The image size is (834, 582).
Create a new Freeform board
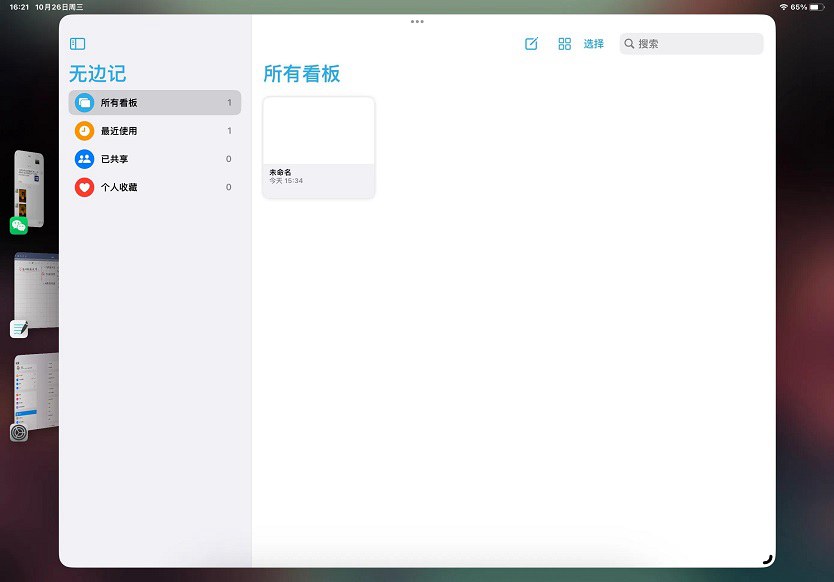click(531, 43)
